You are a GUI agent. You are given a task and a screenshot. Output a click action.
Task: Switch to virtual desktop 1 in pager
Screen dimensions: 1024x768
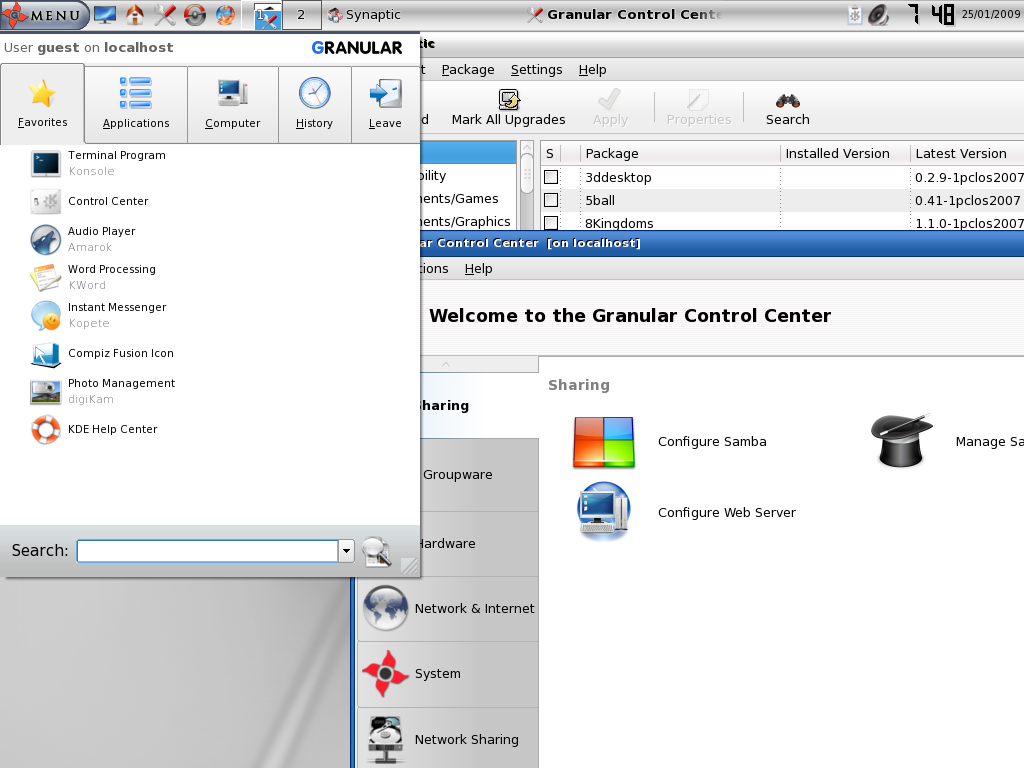[267, 15]
